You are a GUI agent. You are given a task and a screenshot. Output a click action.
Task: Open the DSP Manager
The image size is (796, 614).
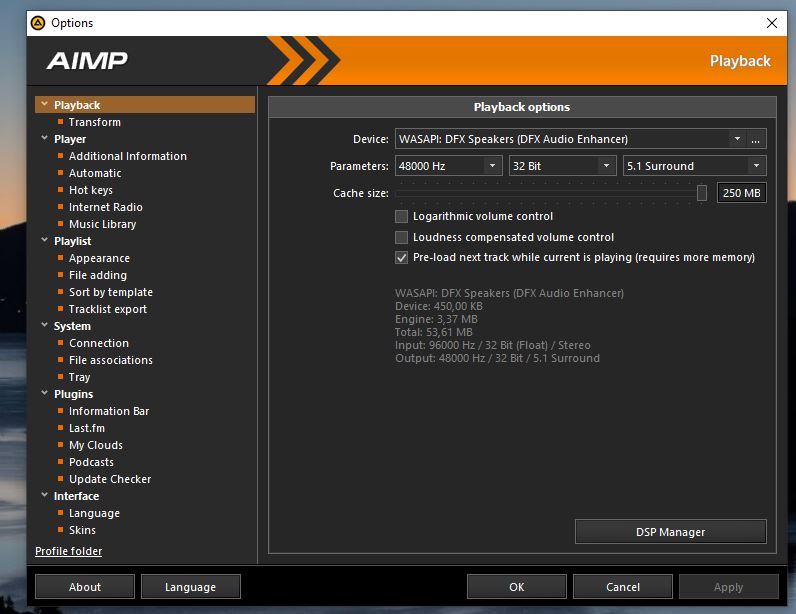pyautogui.click(x=671, y=532)
